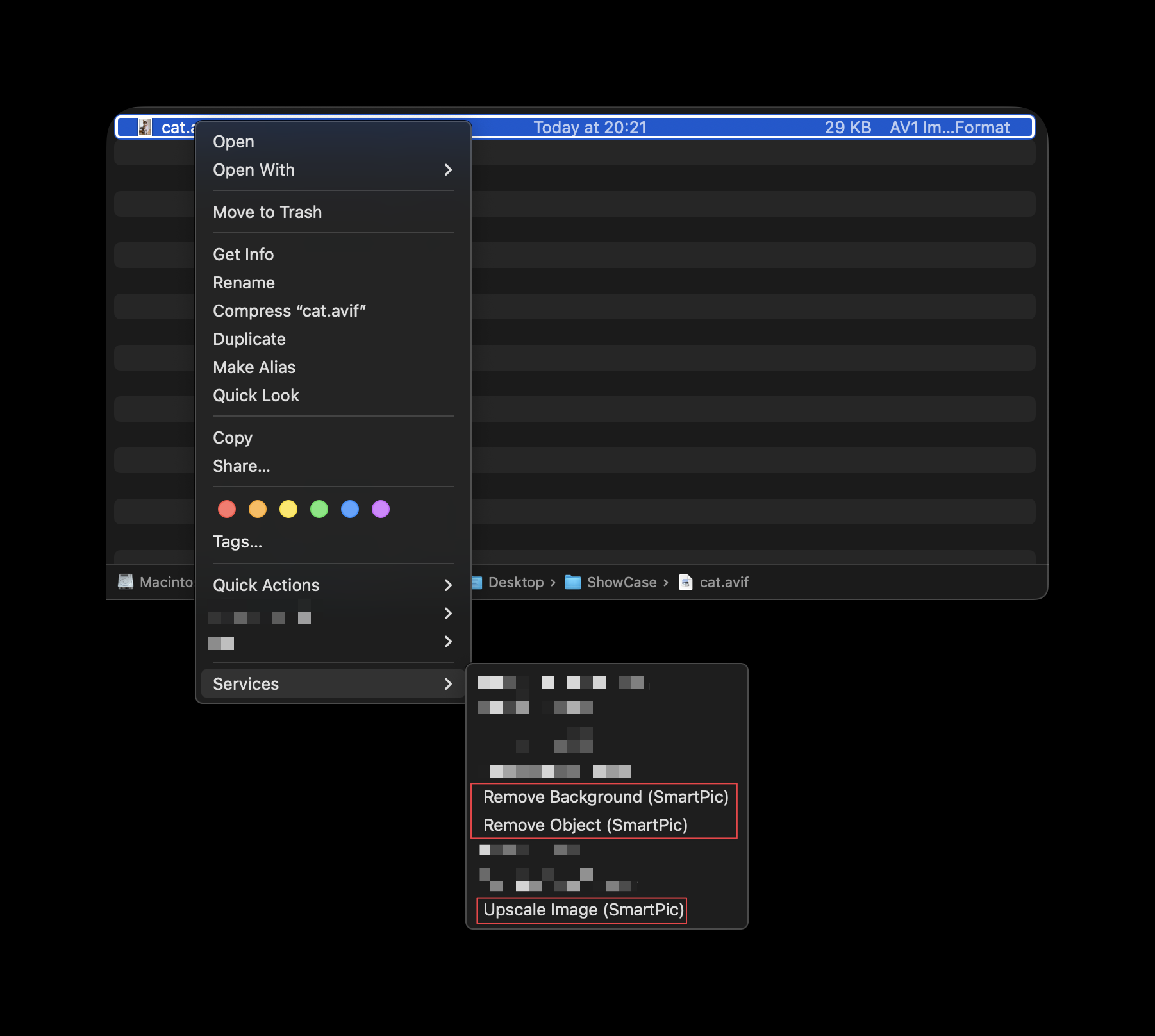1155x1036 pixels.
Task: Select Rename from the context menu
Action: (x=244, y=282)
